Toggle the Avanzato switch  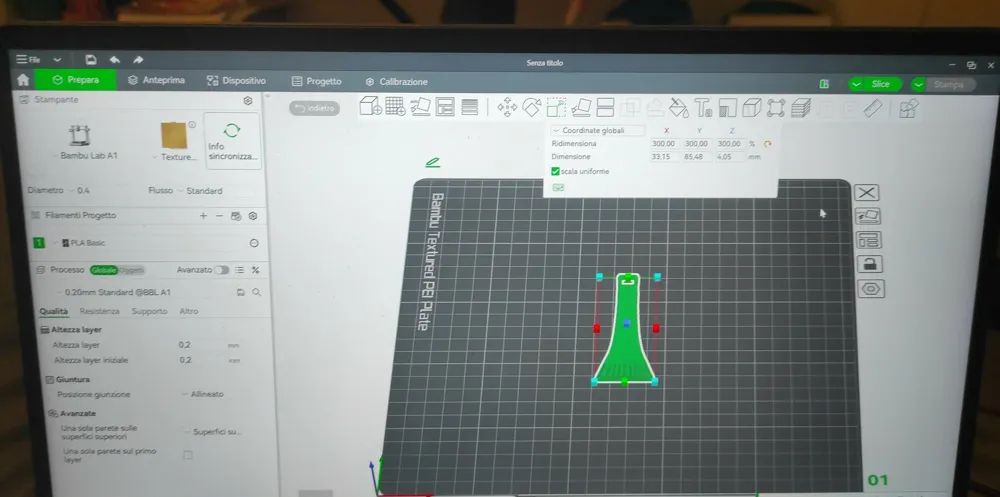click(221, 270)
